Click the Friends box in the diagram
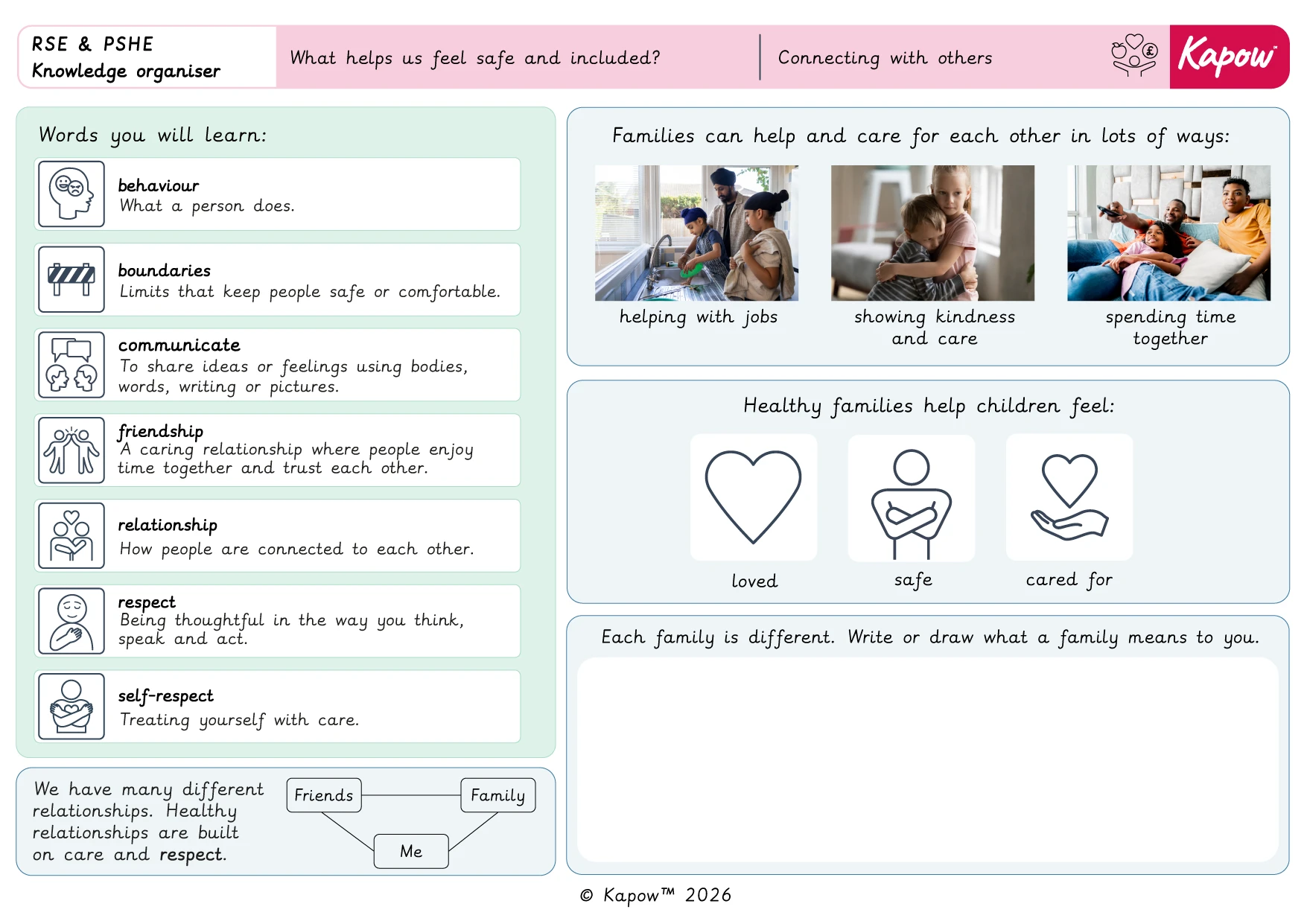The image size is (1307, 924). pyautogui.click(x=324, y=795)
